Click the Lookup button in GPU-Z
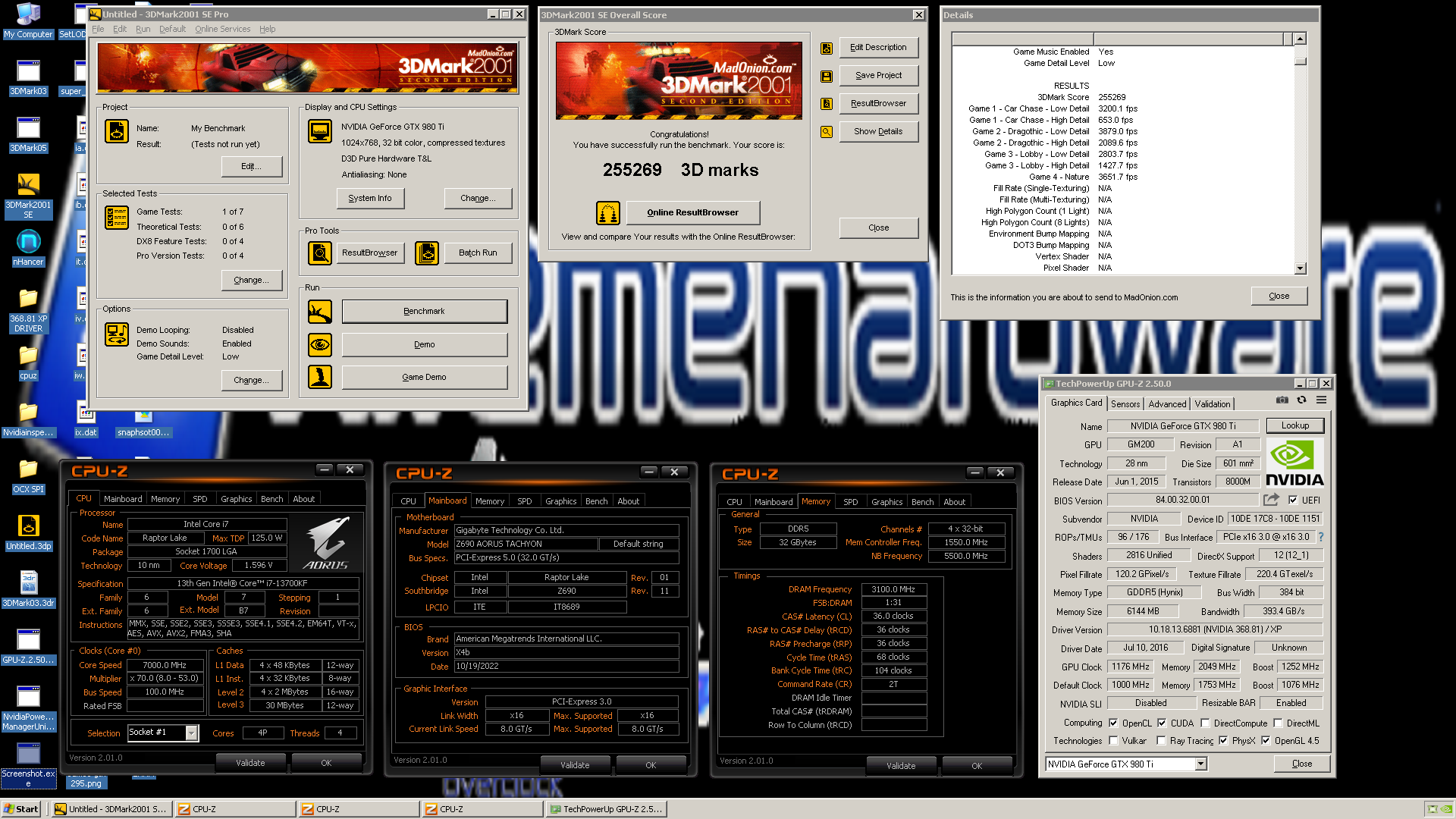This screenshot has height=819, width=1456. pyautogui.click(x=1294, y=425)
